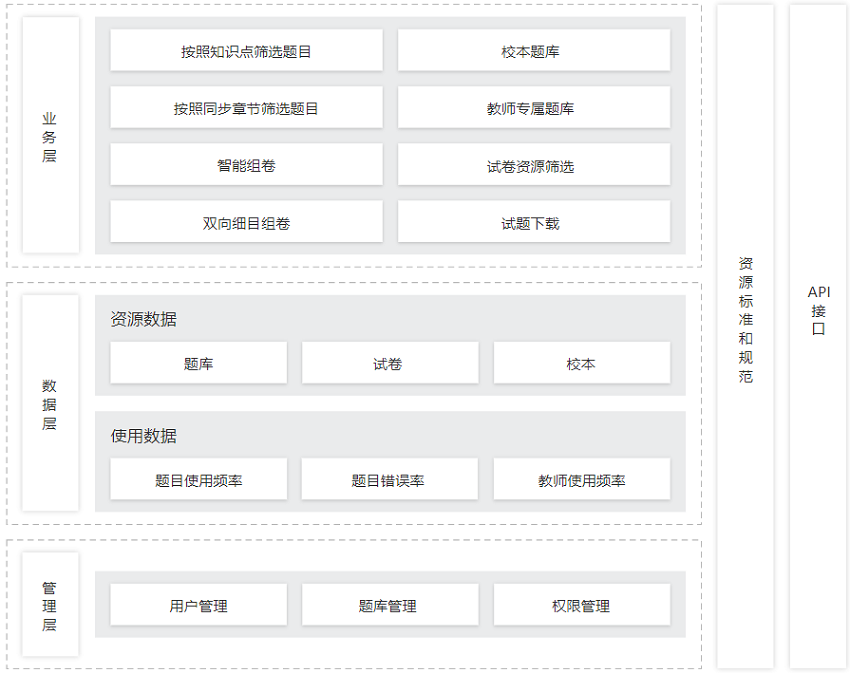Select the 权限管理 box
This screenshot has height=673, width=850.
[582, 605]
